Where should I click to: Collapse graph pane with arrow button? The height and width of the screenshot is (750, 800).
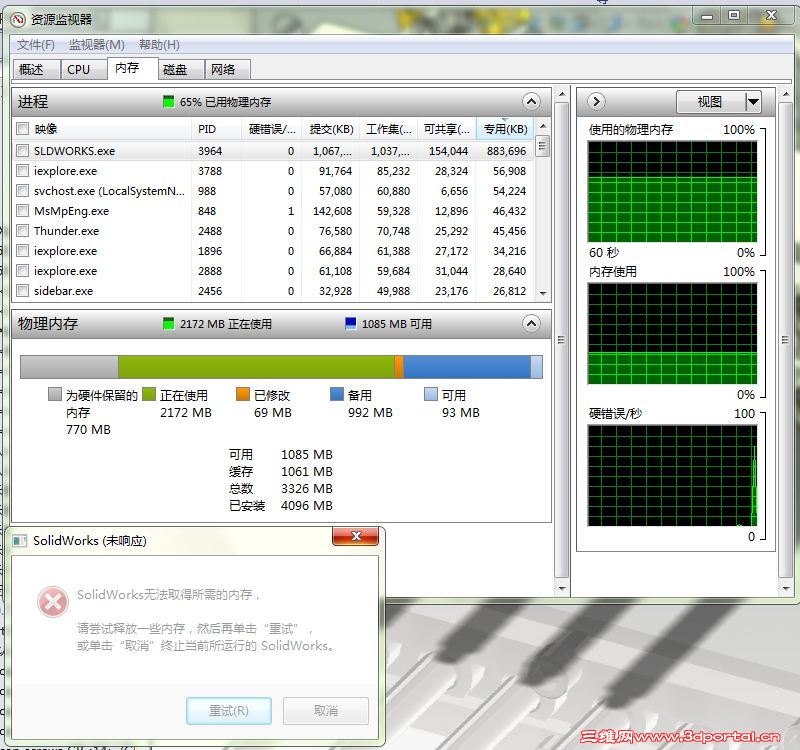point(596,102)
